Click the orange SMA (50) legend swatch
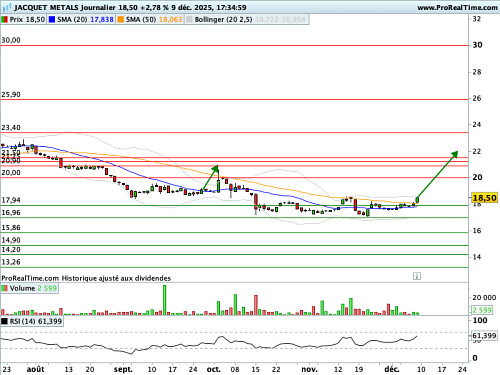 120,20
